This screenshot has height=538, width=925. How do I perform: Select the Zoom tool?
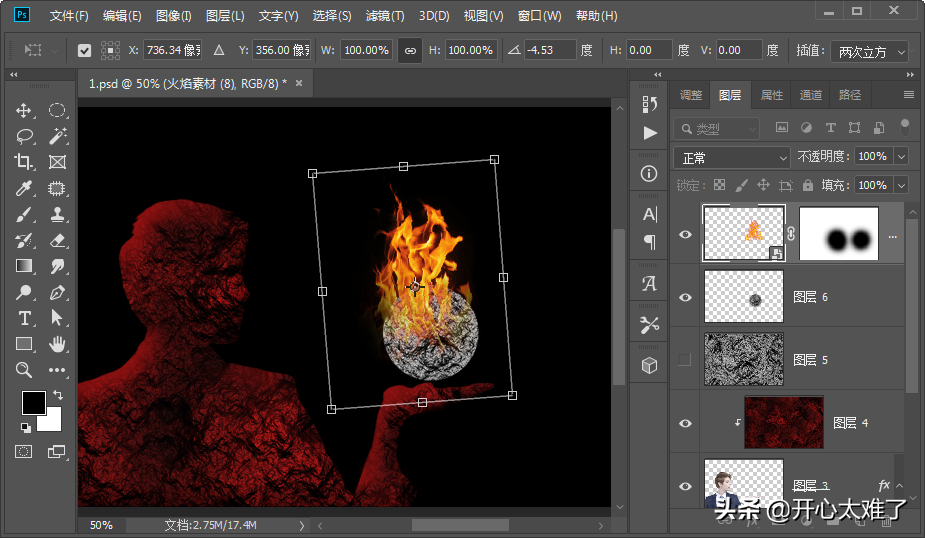(x=24, y=370)
